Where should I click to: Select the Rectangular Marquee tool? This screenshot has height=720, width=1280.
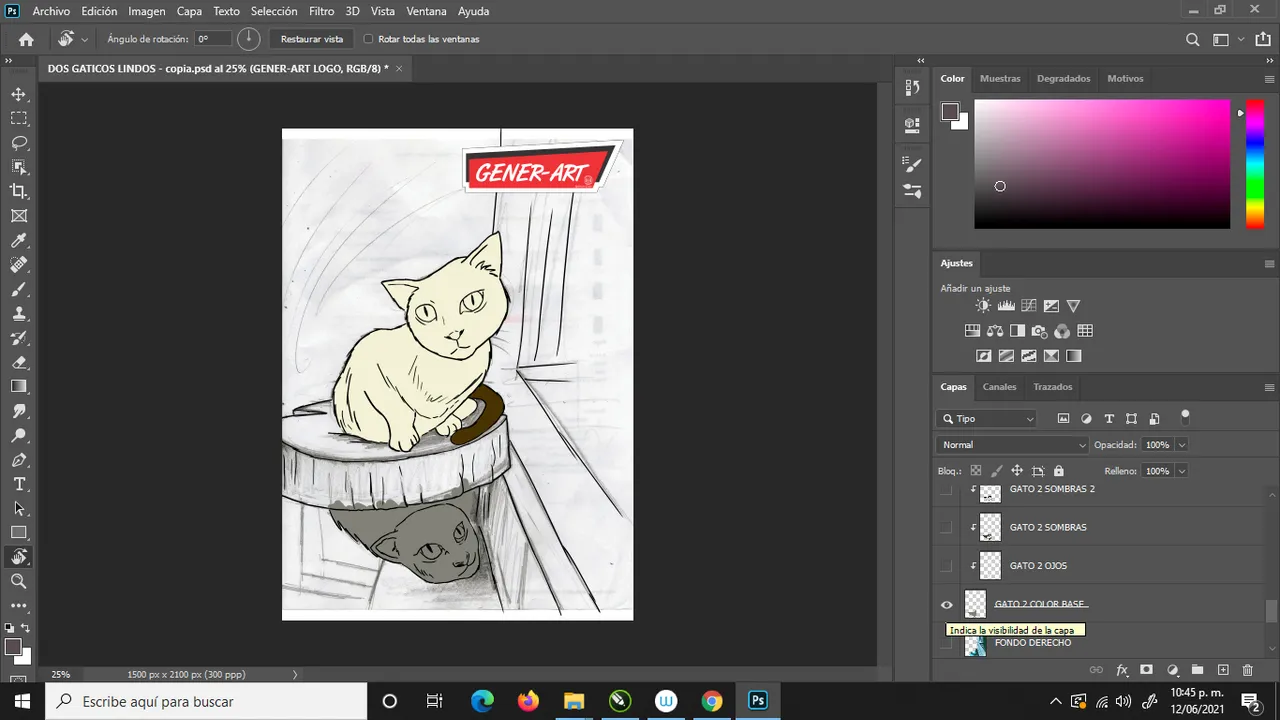[x=18, y=118]
